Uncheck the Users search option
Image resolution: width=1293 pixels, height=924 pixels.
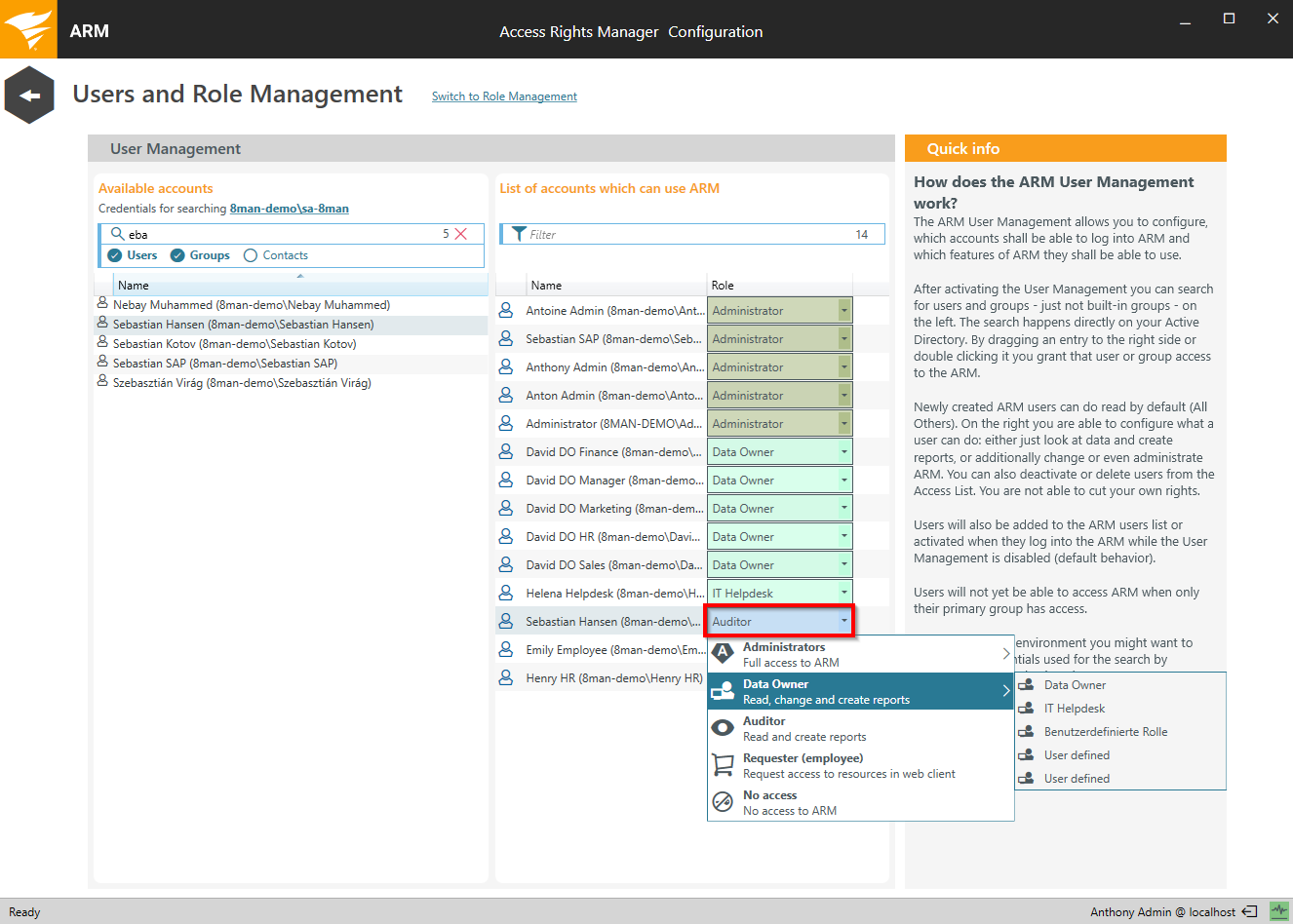(115, 255)
